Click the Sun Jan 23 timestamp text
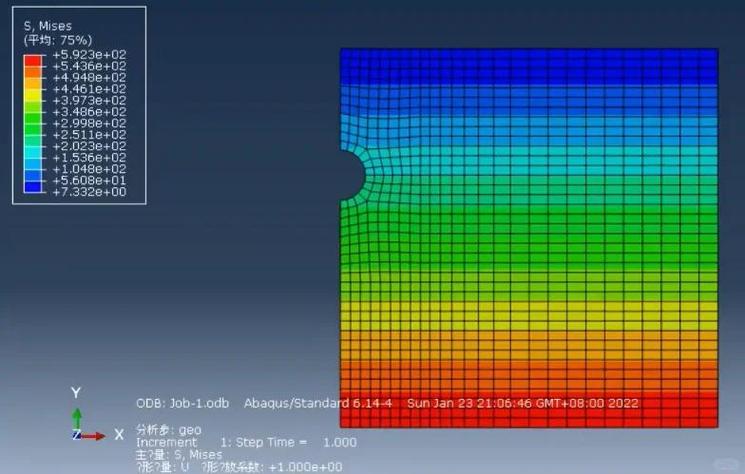The width and height of the screenshot is (745, 474). point(523,403)
